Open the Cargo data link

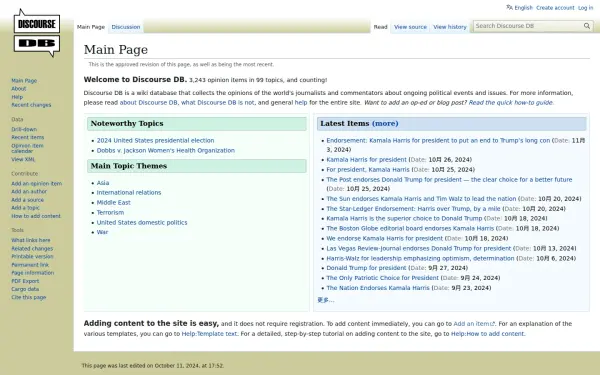[25, 289]
